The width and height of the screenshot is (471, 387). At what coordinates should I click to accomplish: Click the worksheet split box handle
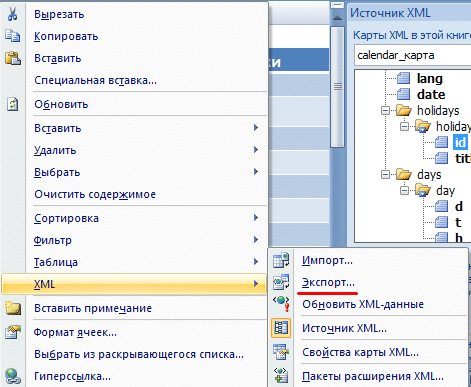tap(338, 5)
